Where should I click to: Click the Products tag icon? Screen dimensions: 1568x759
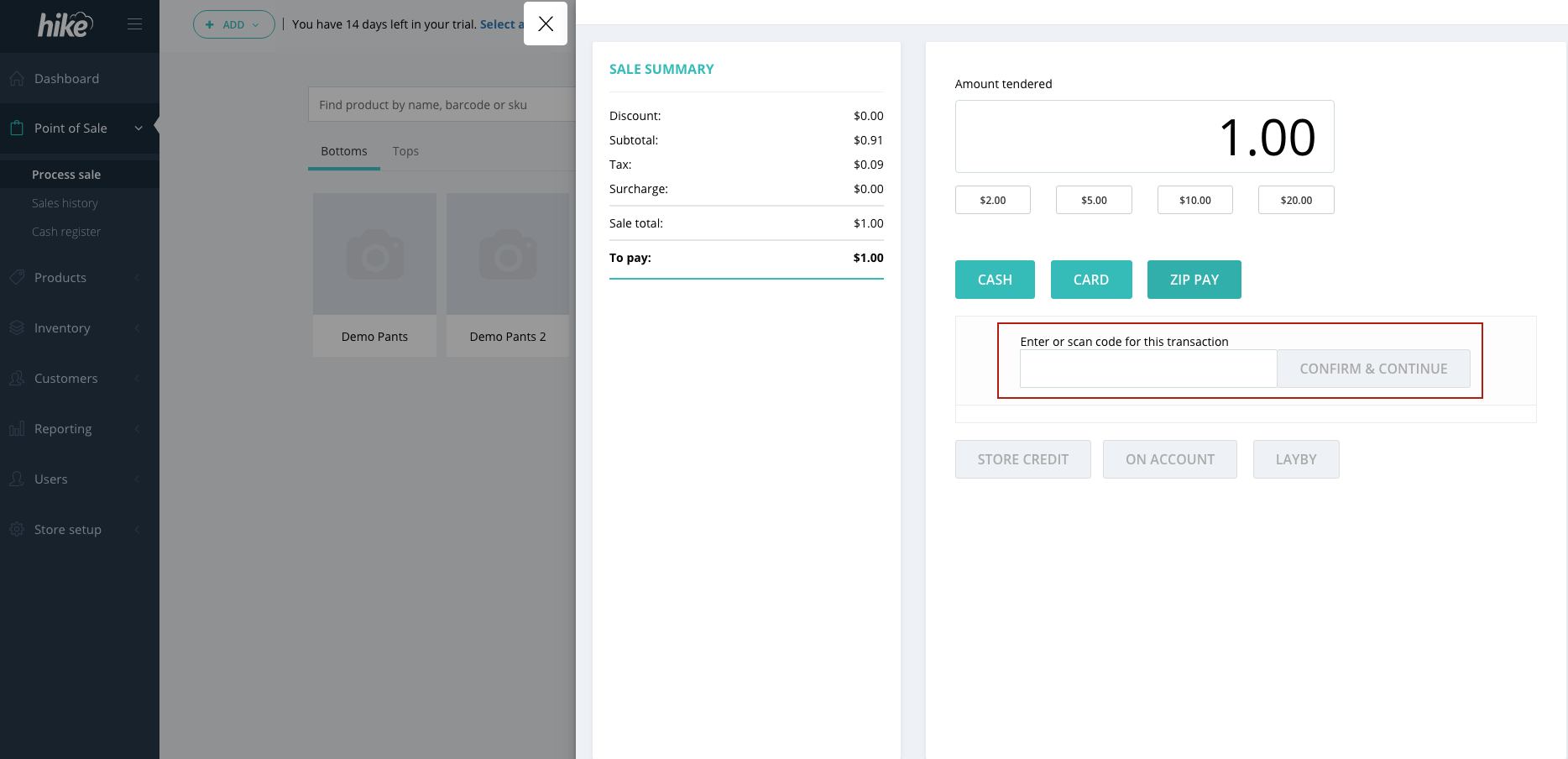coord(17,277)
